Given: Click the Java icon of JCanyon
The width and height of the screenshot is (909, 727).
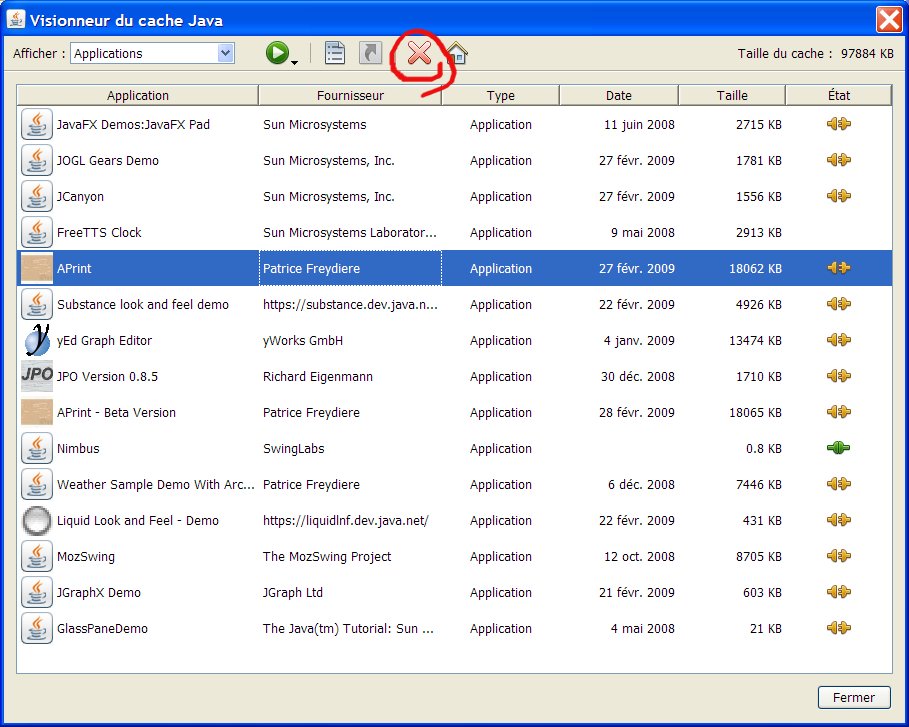Looking at the screenshot, I should tap(37, 196).
